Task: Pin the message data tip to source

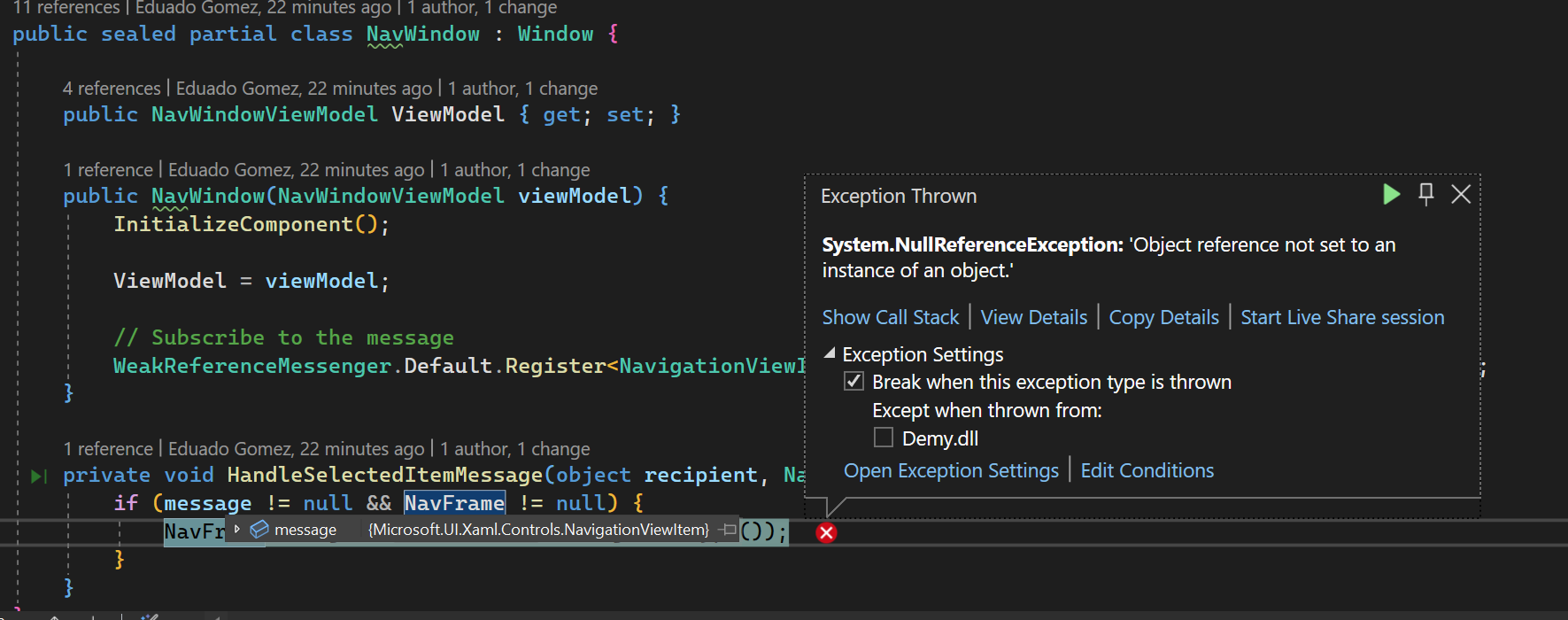Action: 729,530
